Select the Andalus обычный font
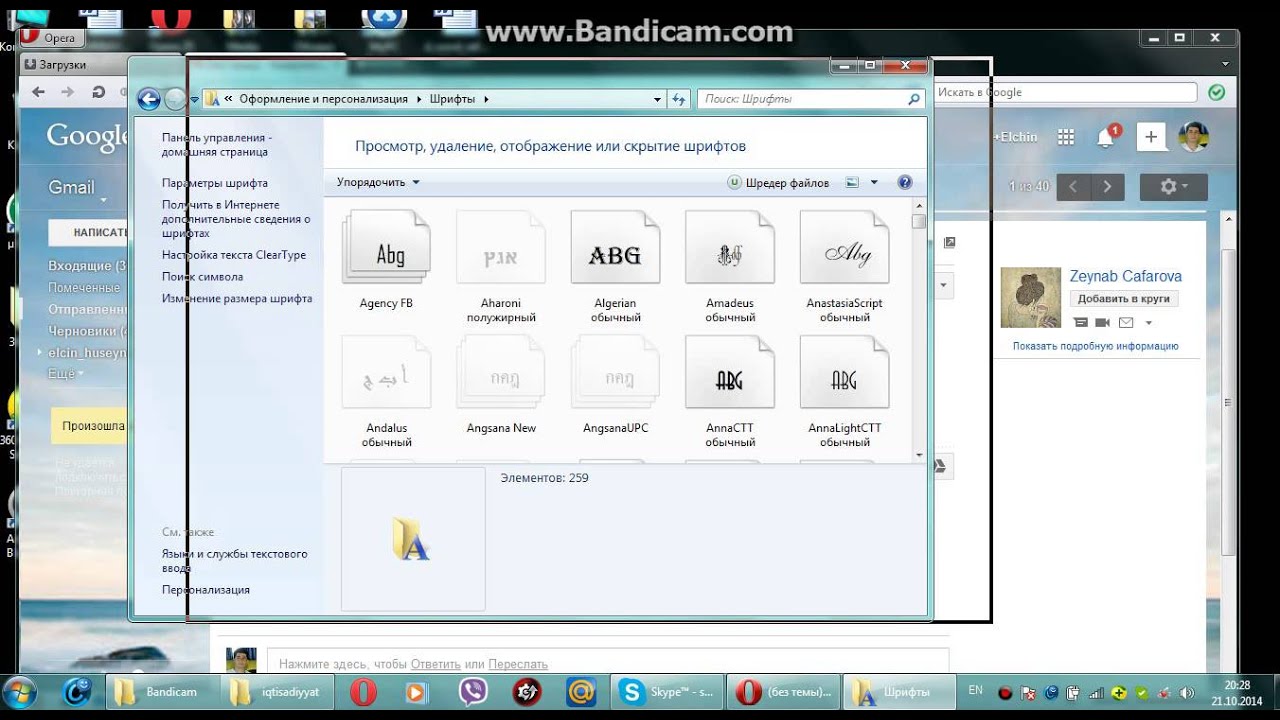This screenshot has height=720, width=1280. 386,391
